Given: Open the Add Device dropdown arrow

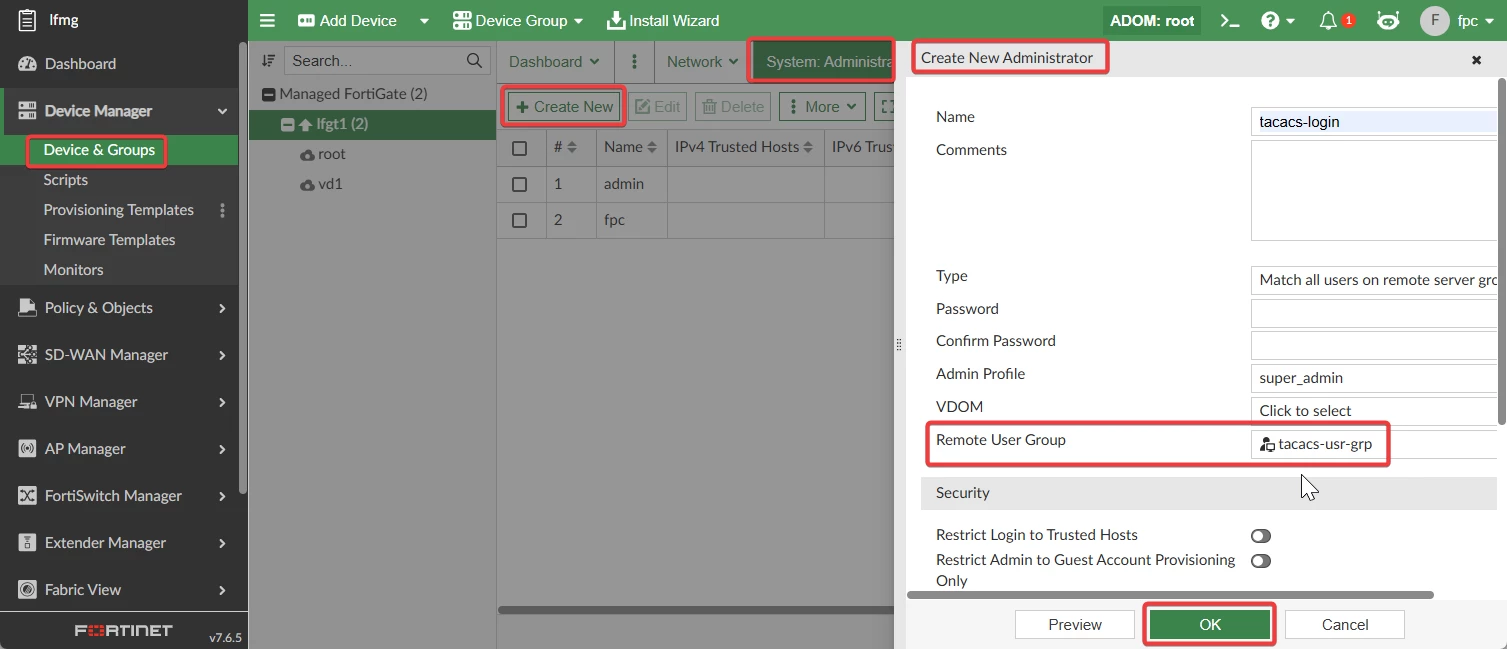Looking at the screenshot, I should 424,21.
